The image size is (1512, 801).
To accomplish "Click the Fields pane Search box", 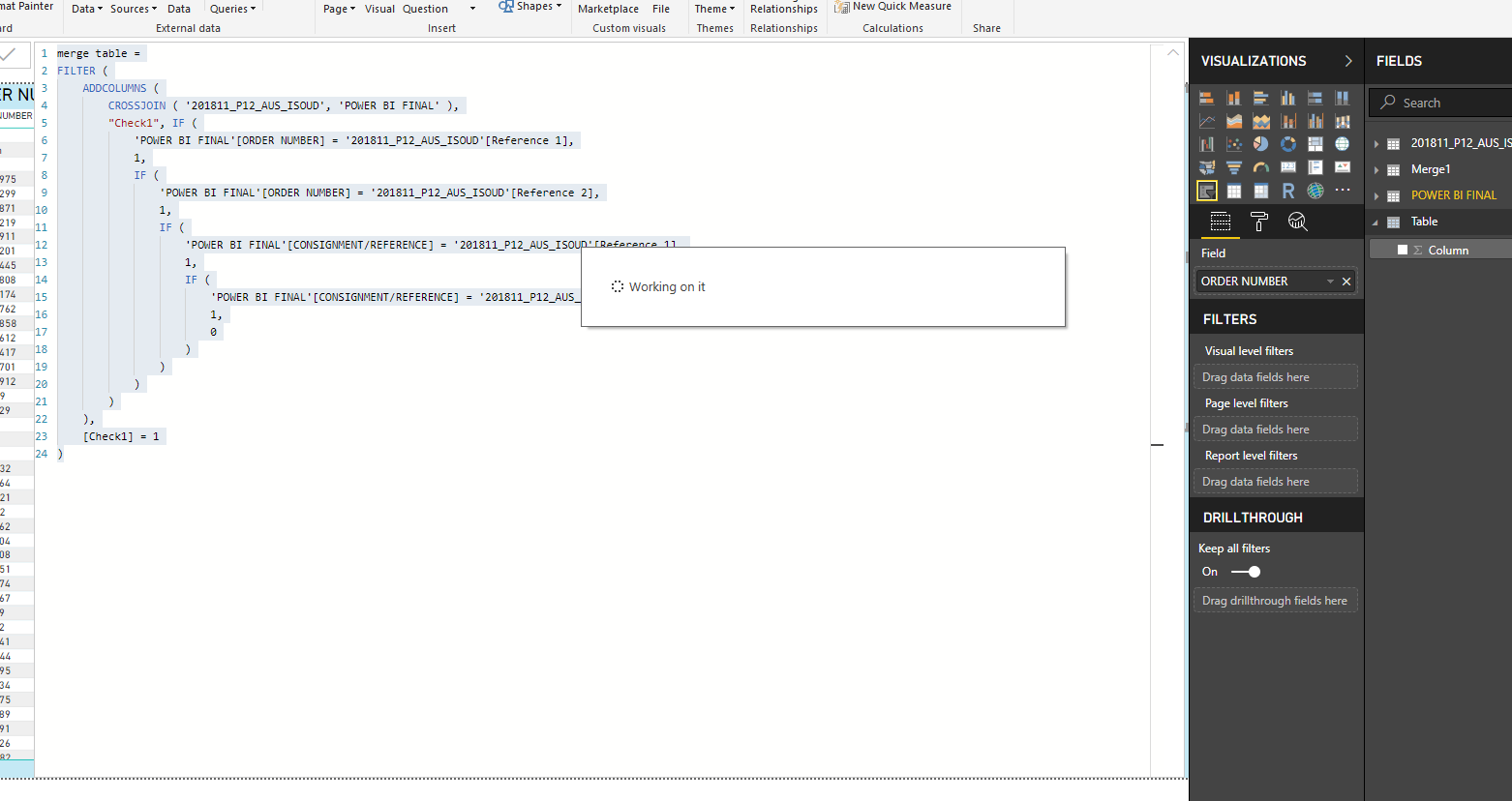I will click(x=1441, y=103).
